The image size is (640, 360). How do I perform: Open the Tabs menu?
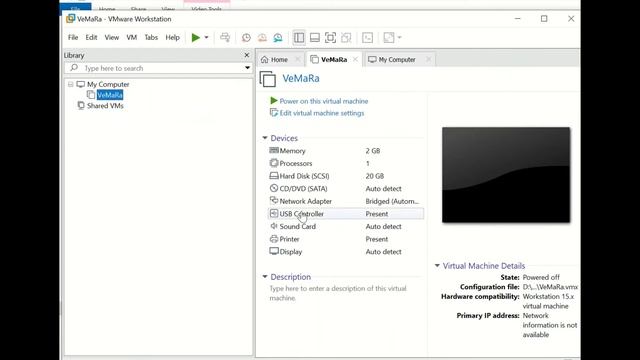point(151,38)
